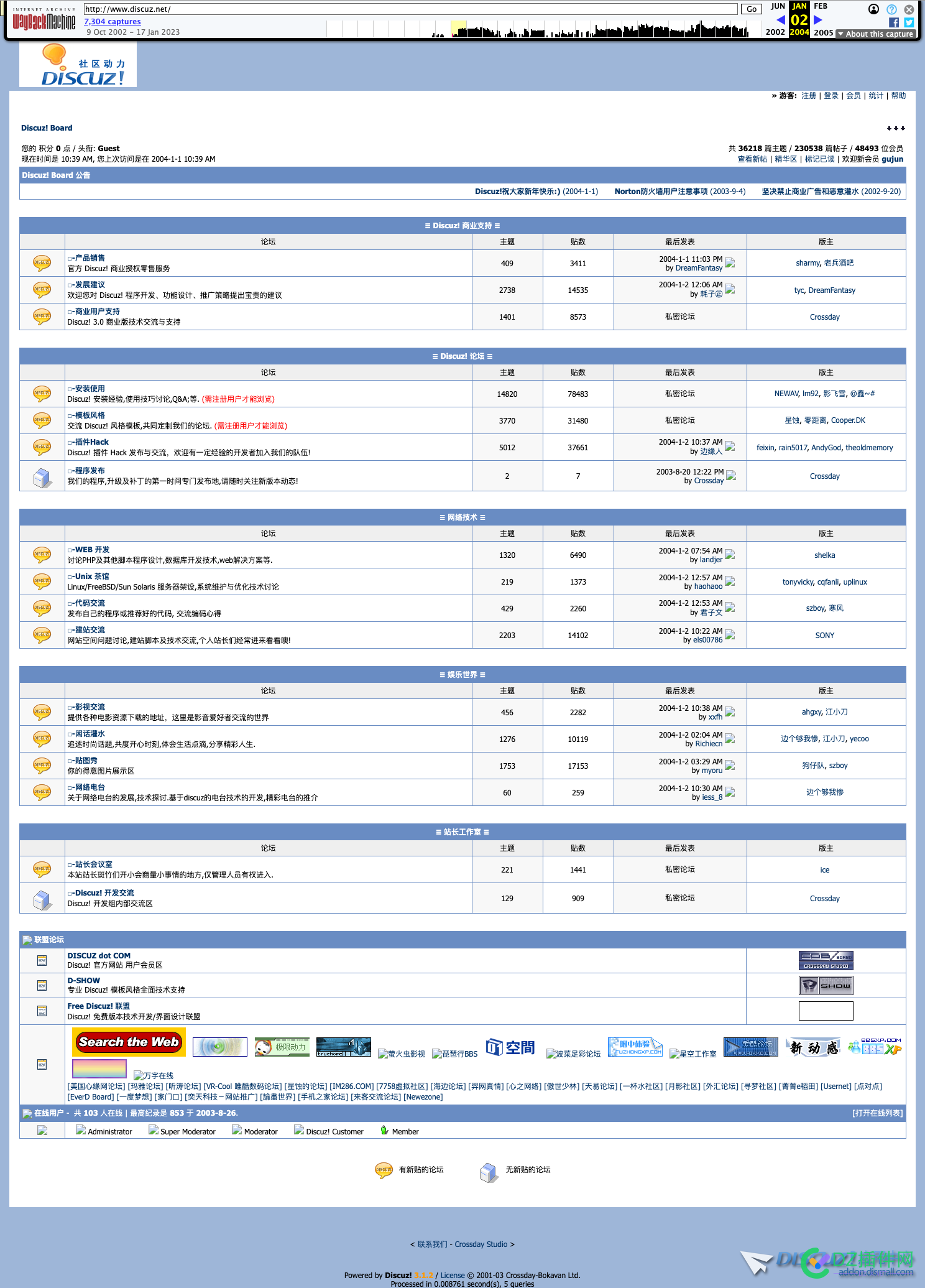Open Norton防火墙用户注意事项 announcement
This screenshot has height=1288, width=925.
point(661,192)
